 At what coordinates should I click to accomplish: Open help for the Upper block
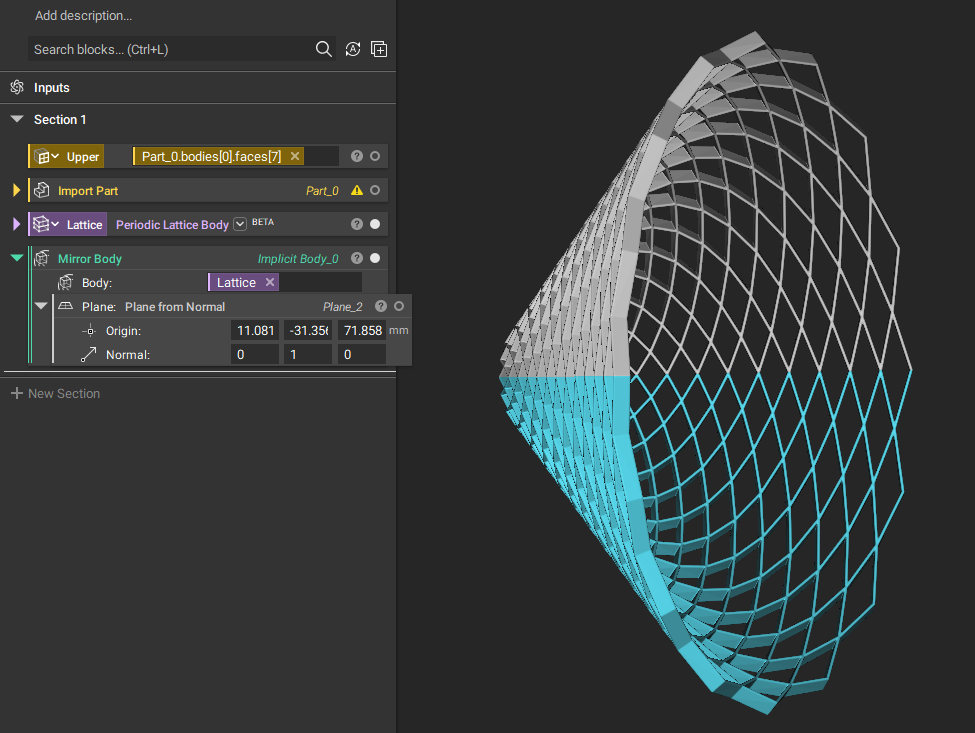[356, 156]
